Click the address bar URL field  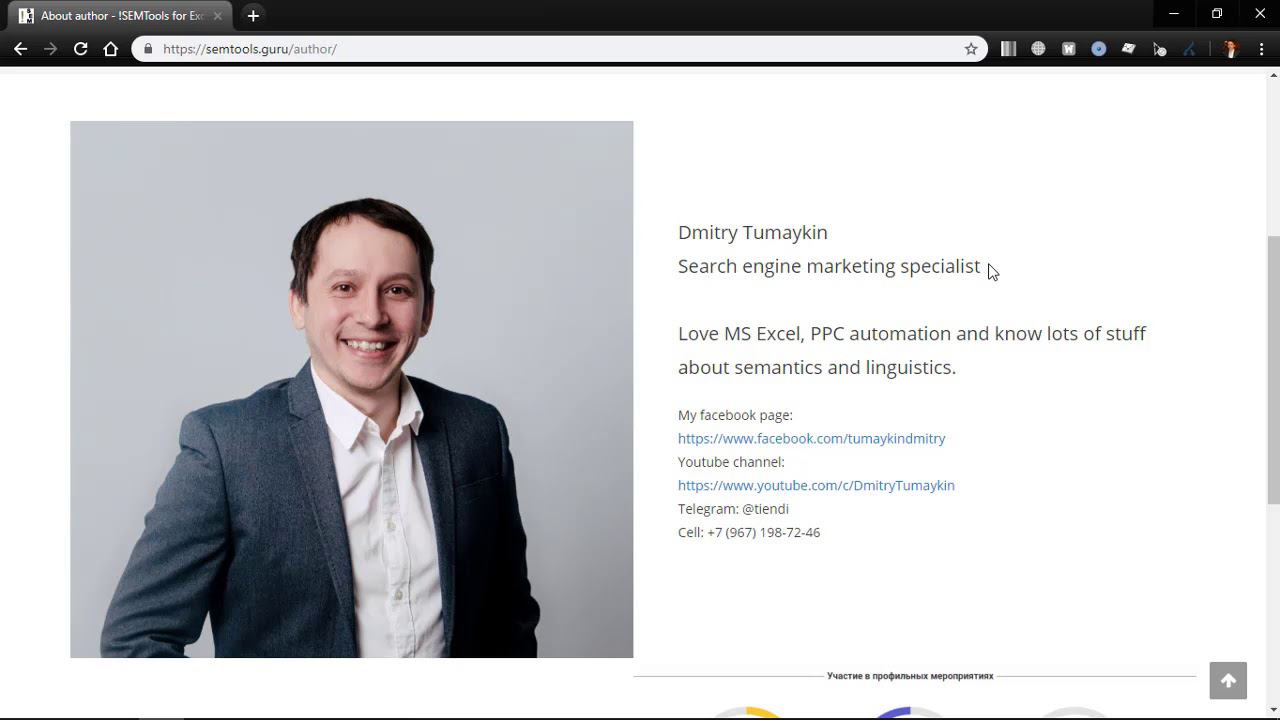[560, 48]
